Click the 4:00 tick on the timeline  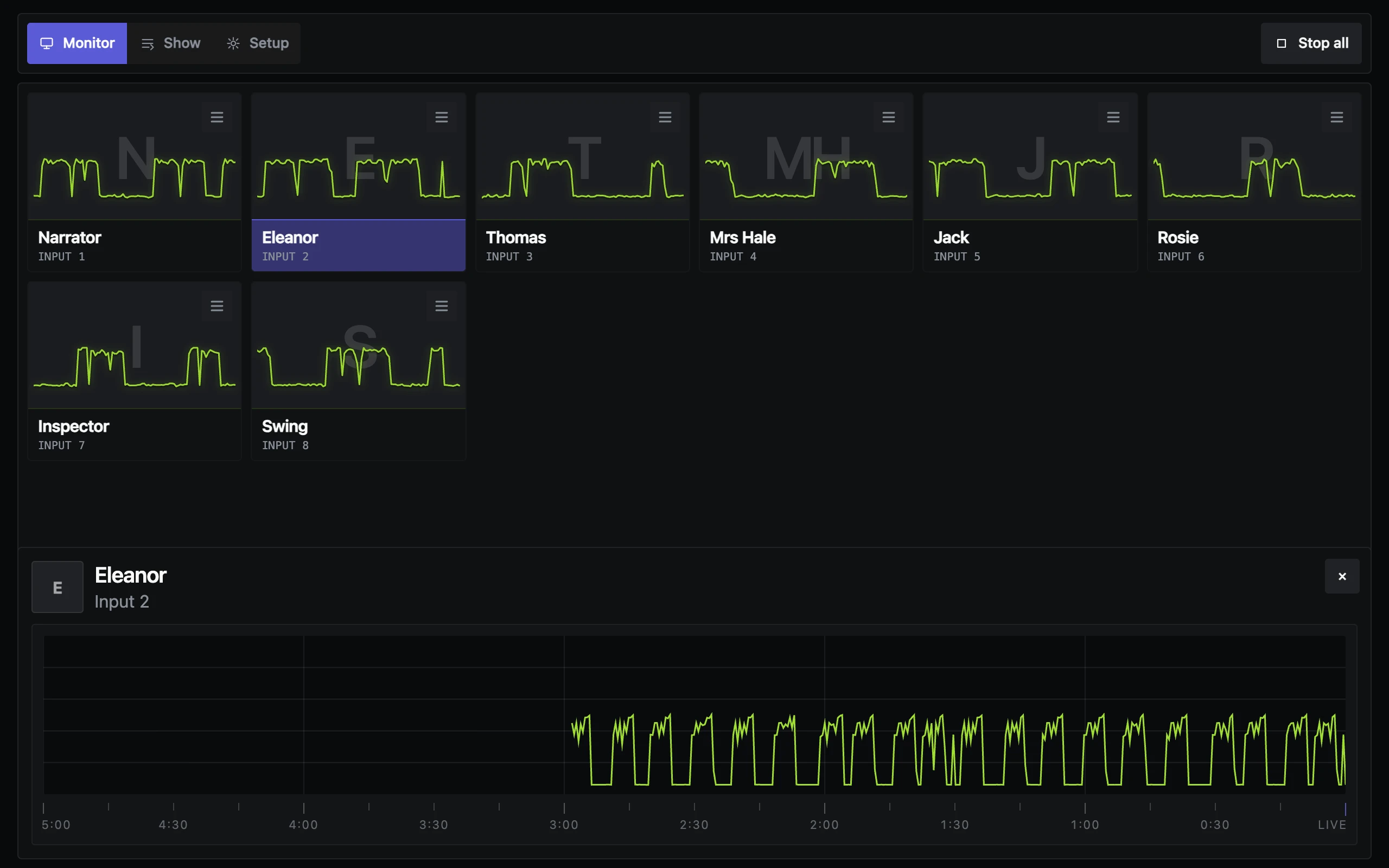coord(304,809)
